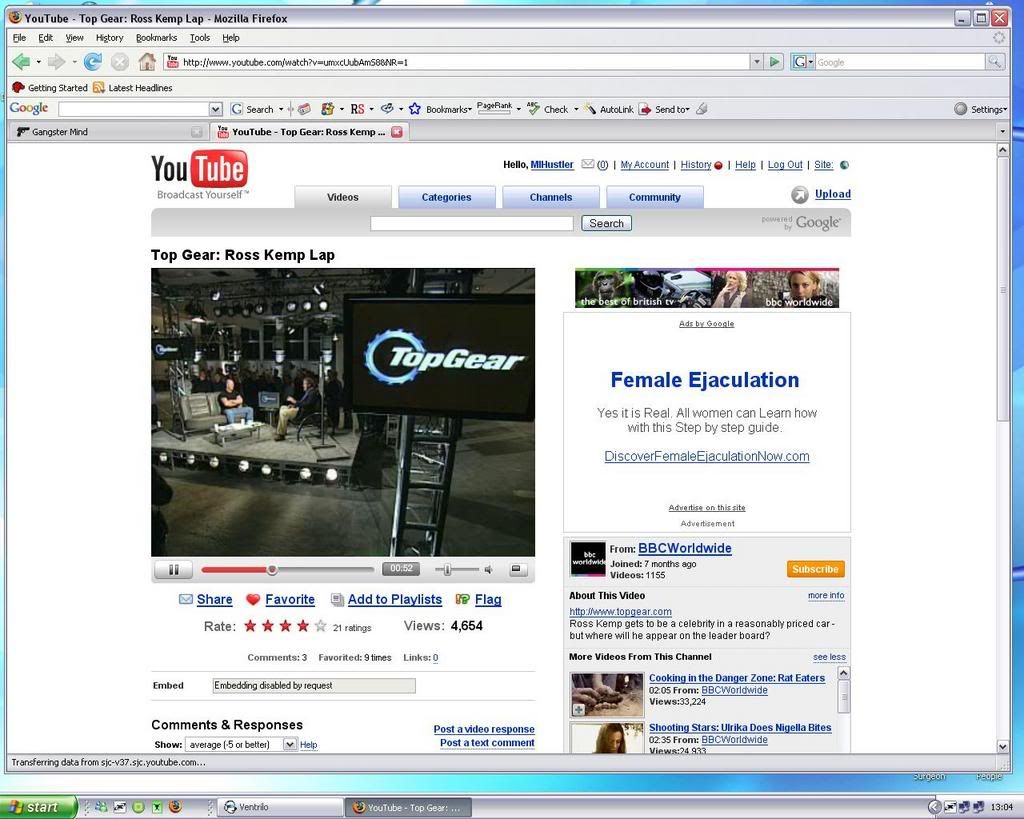Rate the video five stars
The width and height of the screenshot is (1024, 819).
(320, 626)
